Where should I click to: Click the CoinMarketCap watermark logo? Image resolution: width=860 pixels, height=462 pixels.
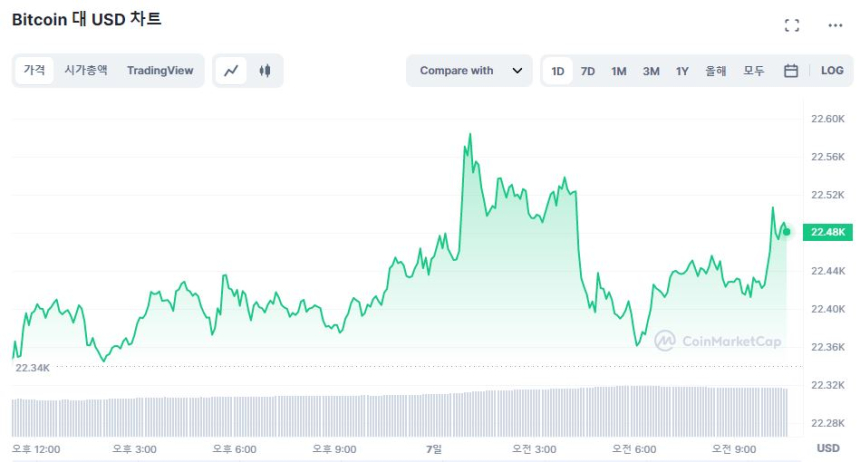(718, 341)
